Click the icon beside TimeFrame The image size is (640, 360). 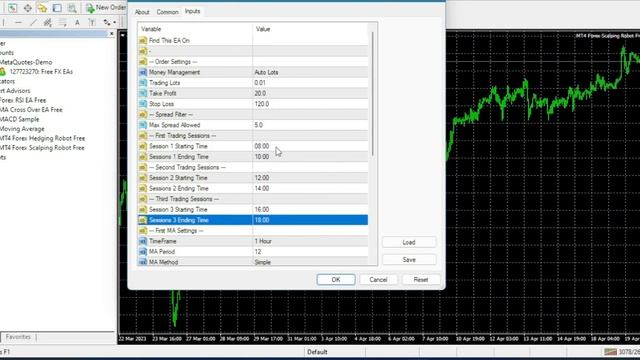pos(143,241)
